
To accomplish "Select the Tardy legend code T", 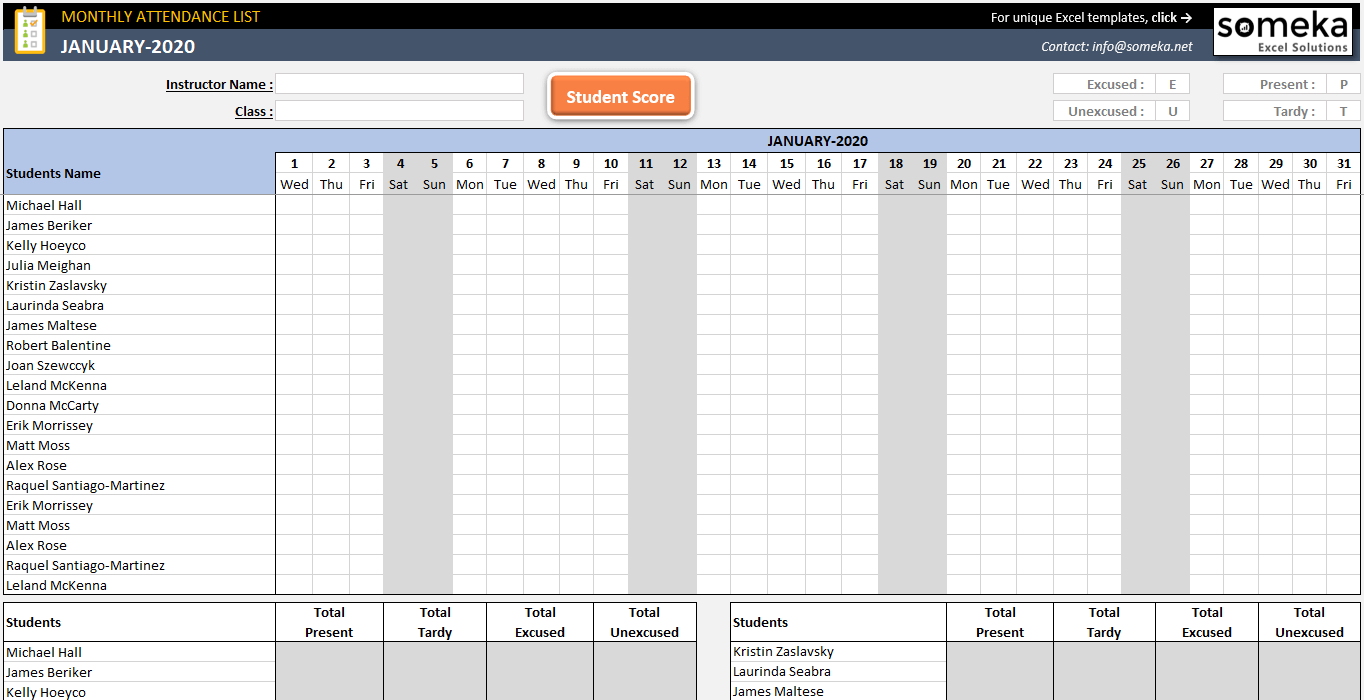I will pyautogui.click(x=1344, y=110).
